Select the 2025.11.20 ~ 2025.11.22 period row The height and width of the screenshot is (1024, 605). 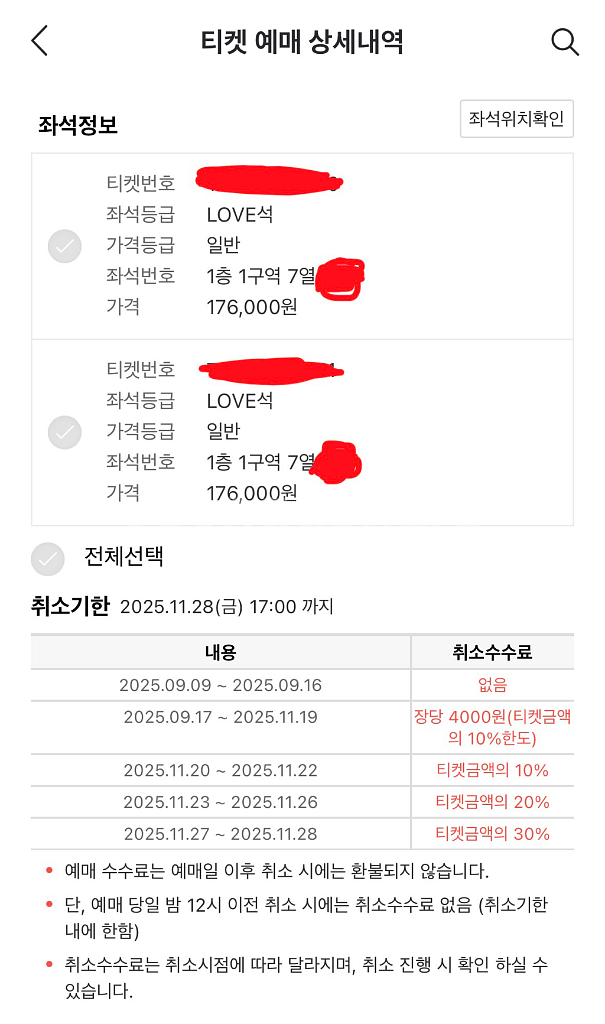(220, 770)
